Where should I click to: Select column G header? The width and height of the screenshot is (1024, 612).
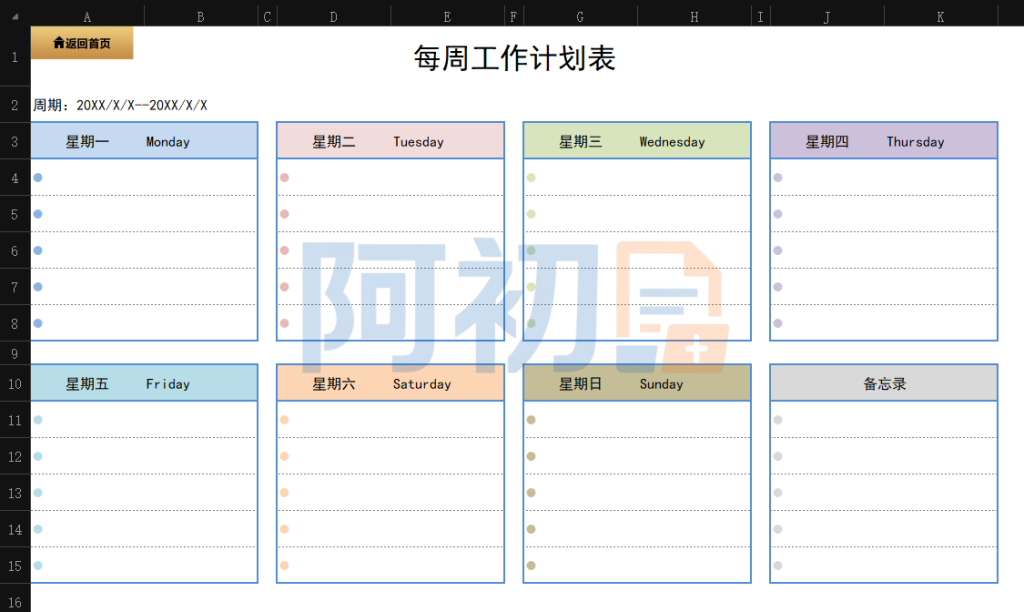click(x=580, y=17)
